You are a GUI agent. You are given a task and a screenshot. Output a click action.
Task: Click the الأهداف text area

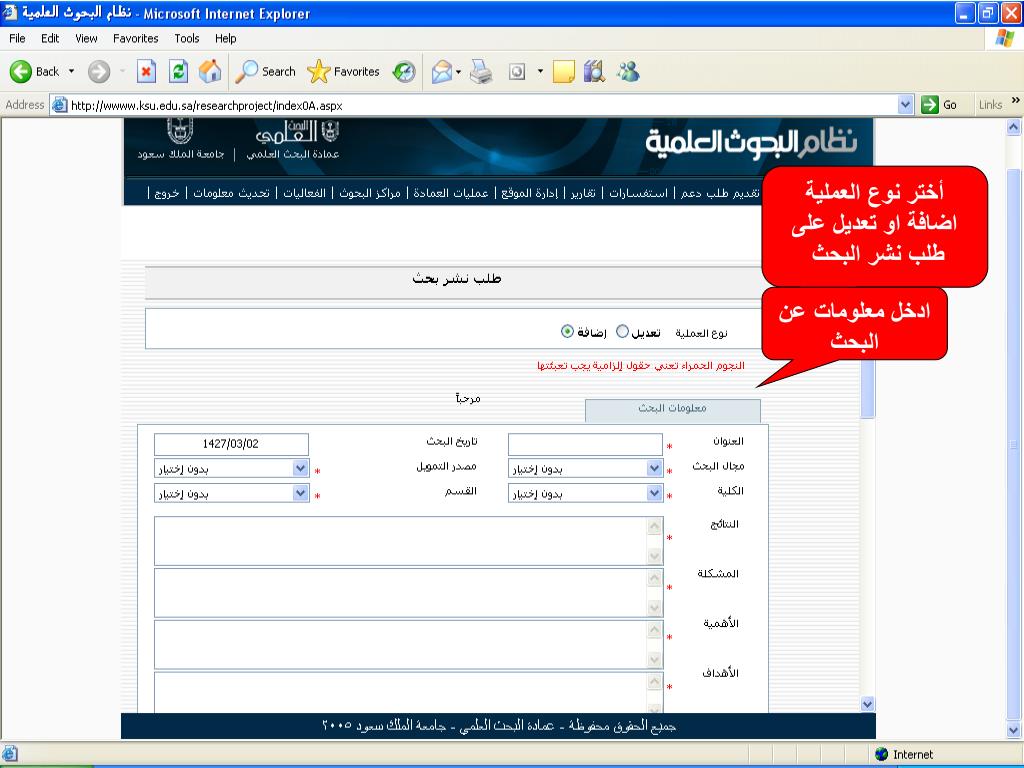409,693
